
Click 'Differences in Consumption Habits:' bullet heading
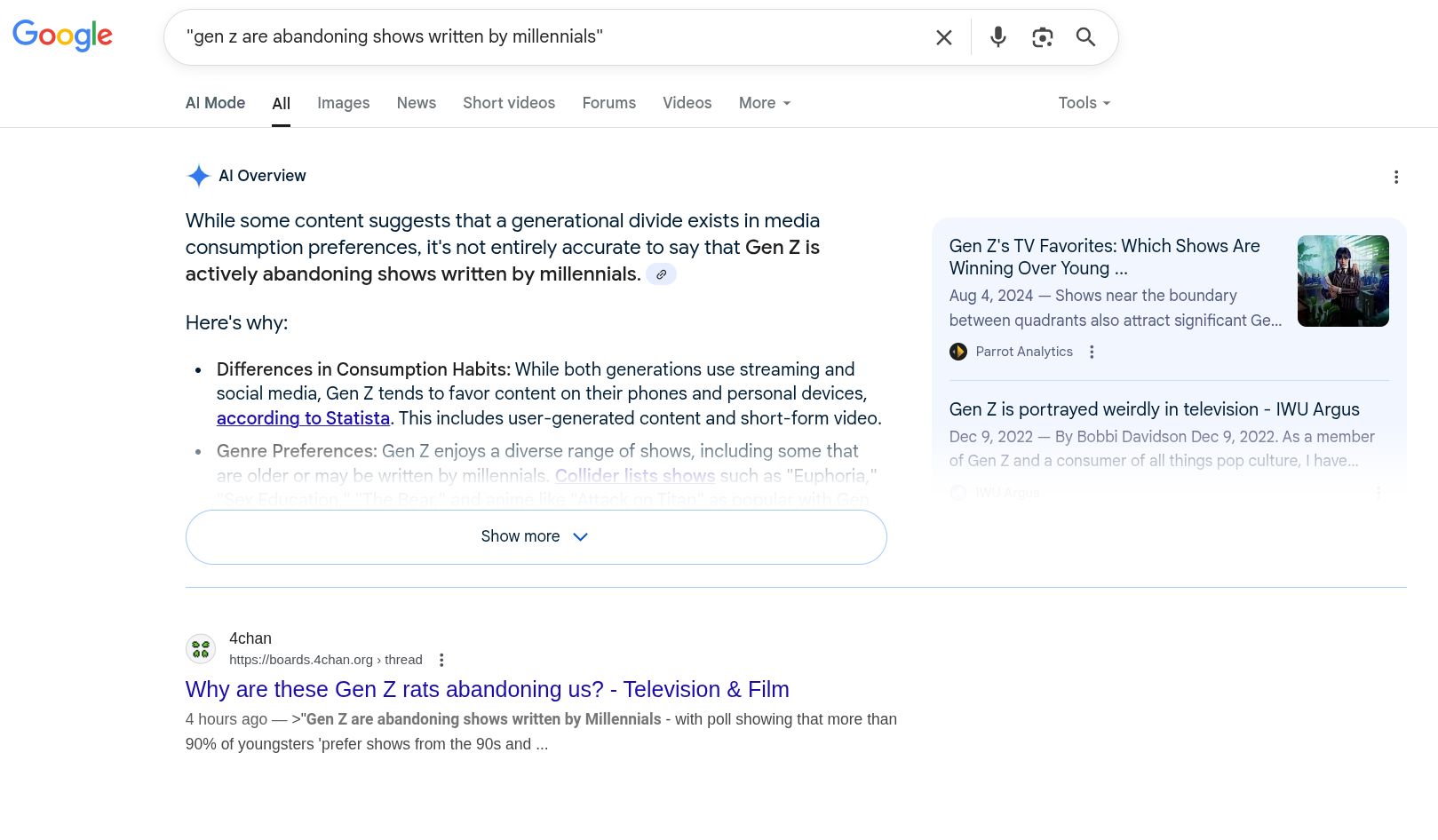pos(363,369)
